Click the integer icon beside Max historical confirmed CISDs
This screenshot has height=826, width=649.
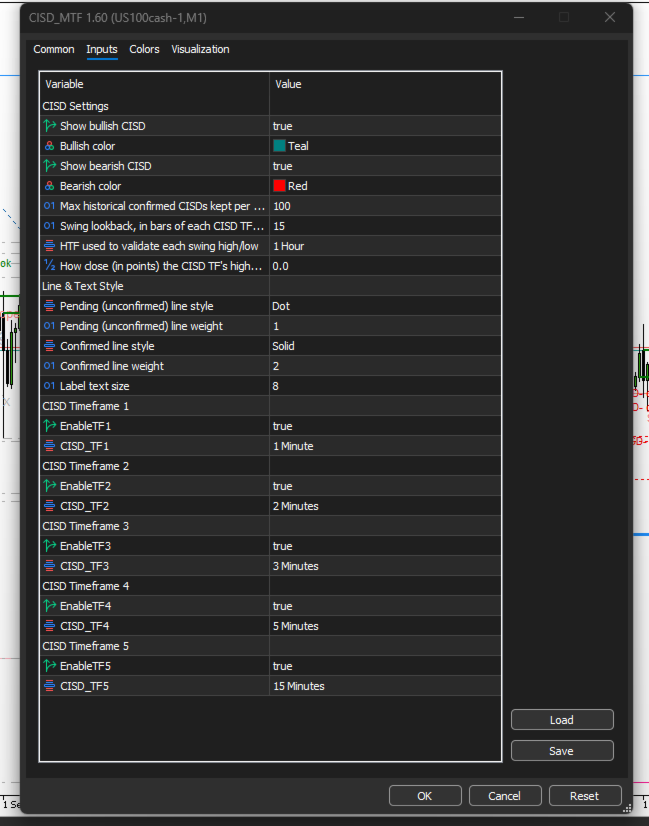point(50,206)
